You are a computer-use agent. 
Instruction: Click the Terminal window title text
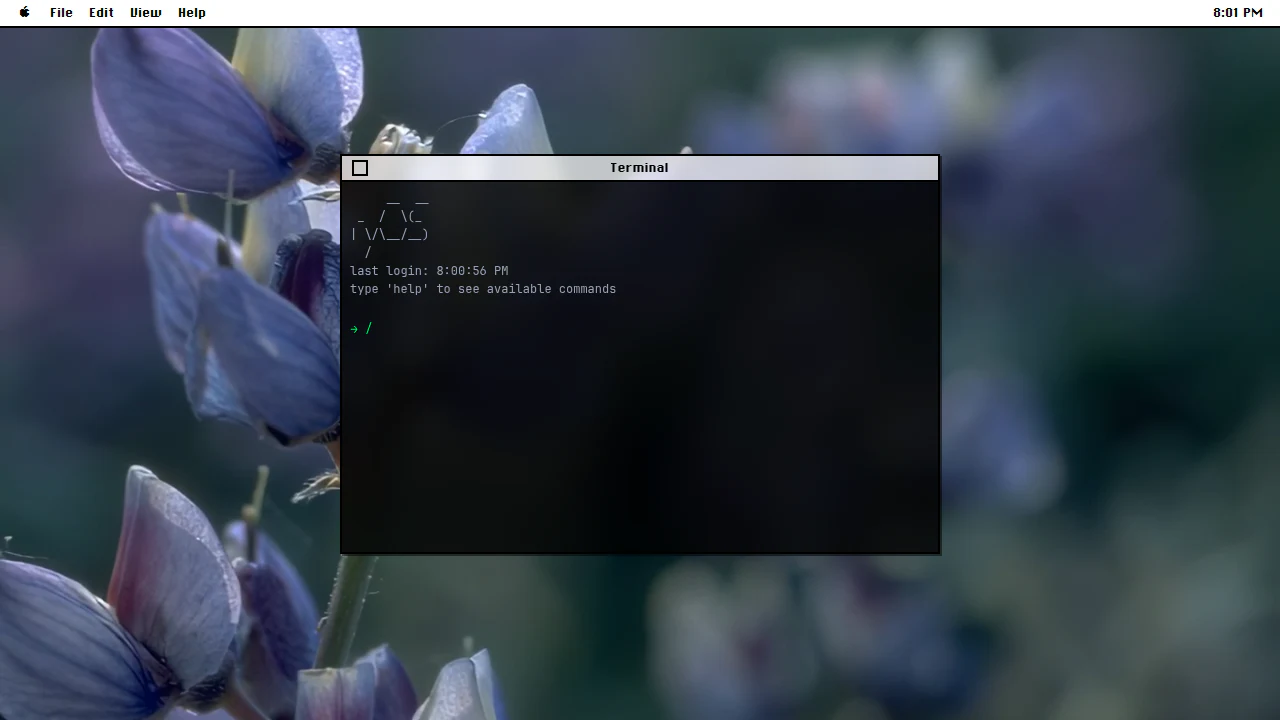pos(639,168)
